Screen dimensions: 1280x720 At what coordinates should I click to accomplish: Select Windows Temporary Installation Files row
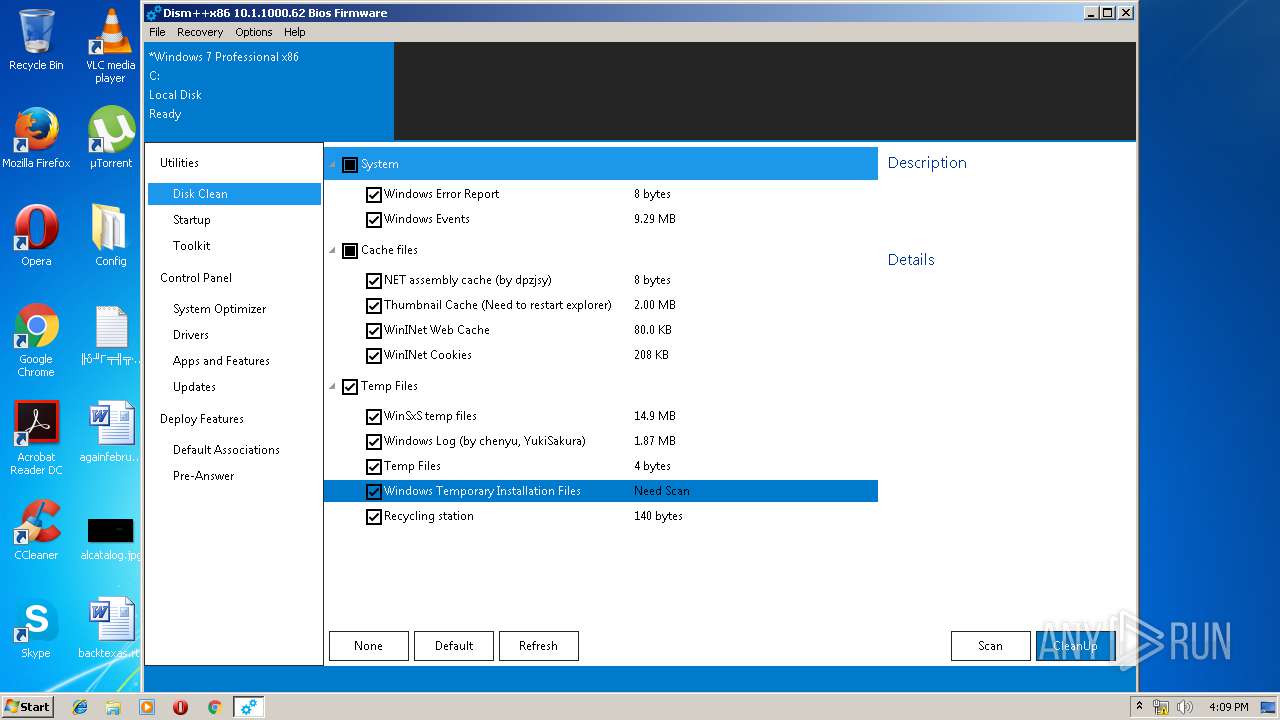coord(601,491)
